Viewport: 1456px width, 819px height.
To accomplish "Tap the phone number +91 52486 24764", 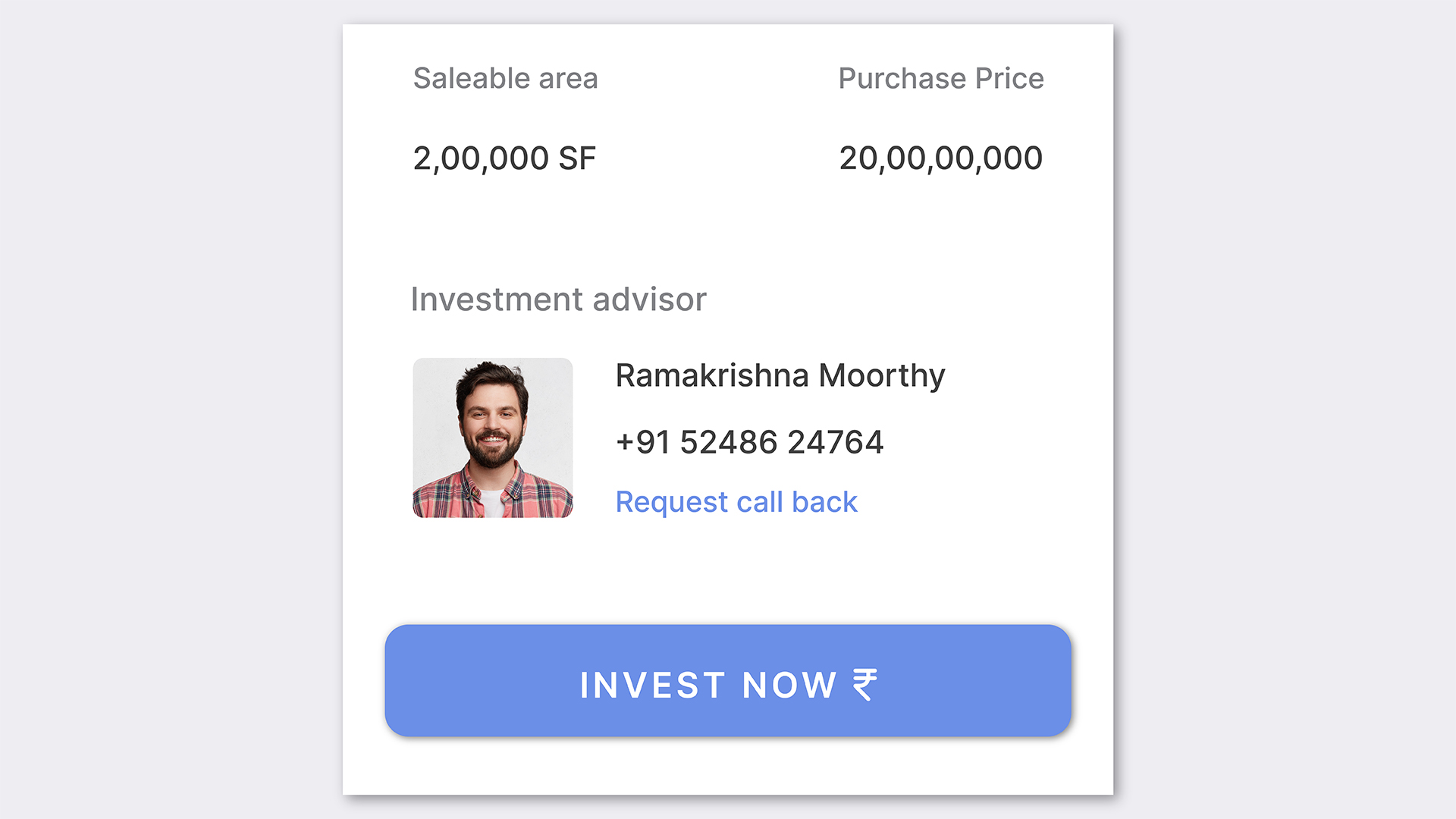I will [749, 442].
